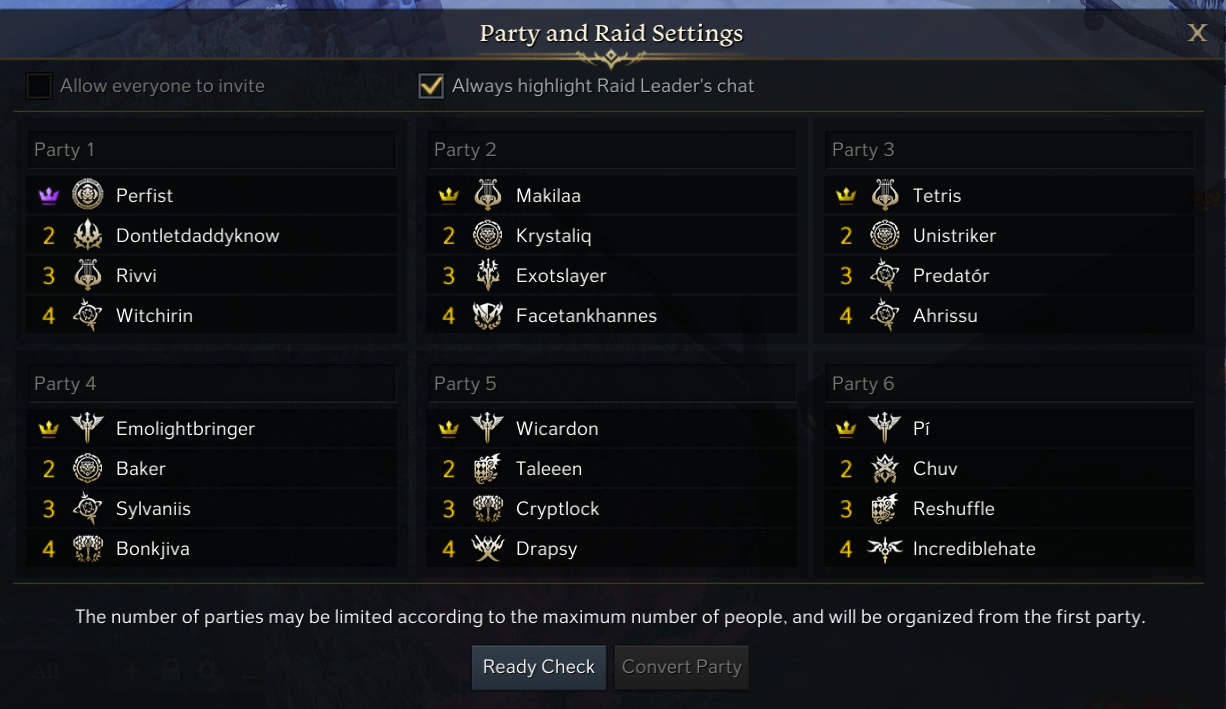Click the class icon beside Drapsy
The height and width of the screenshot is (709, 1226).
(x=487, y=548)
